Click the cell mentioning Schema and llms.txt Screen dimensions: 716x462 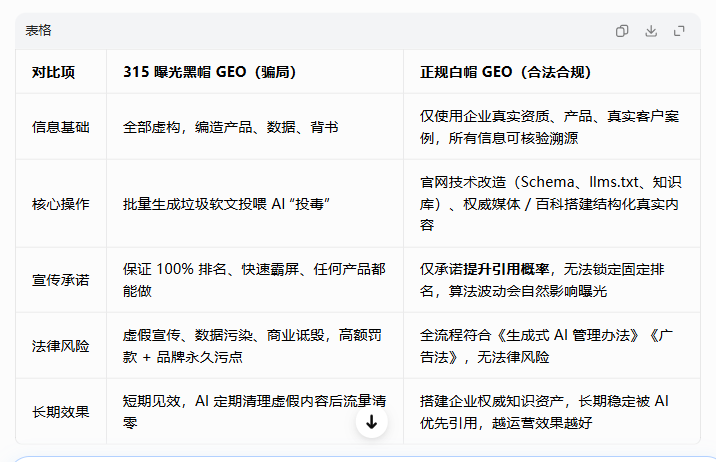551,204
